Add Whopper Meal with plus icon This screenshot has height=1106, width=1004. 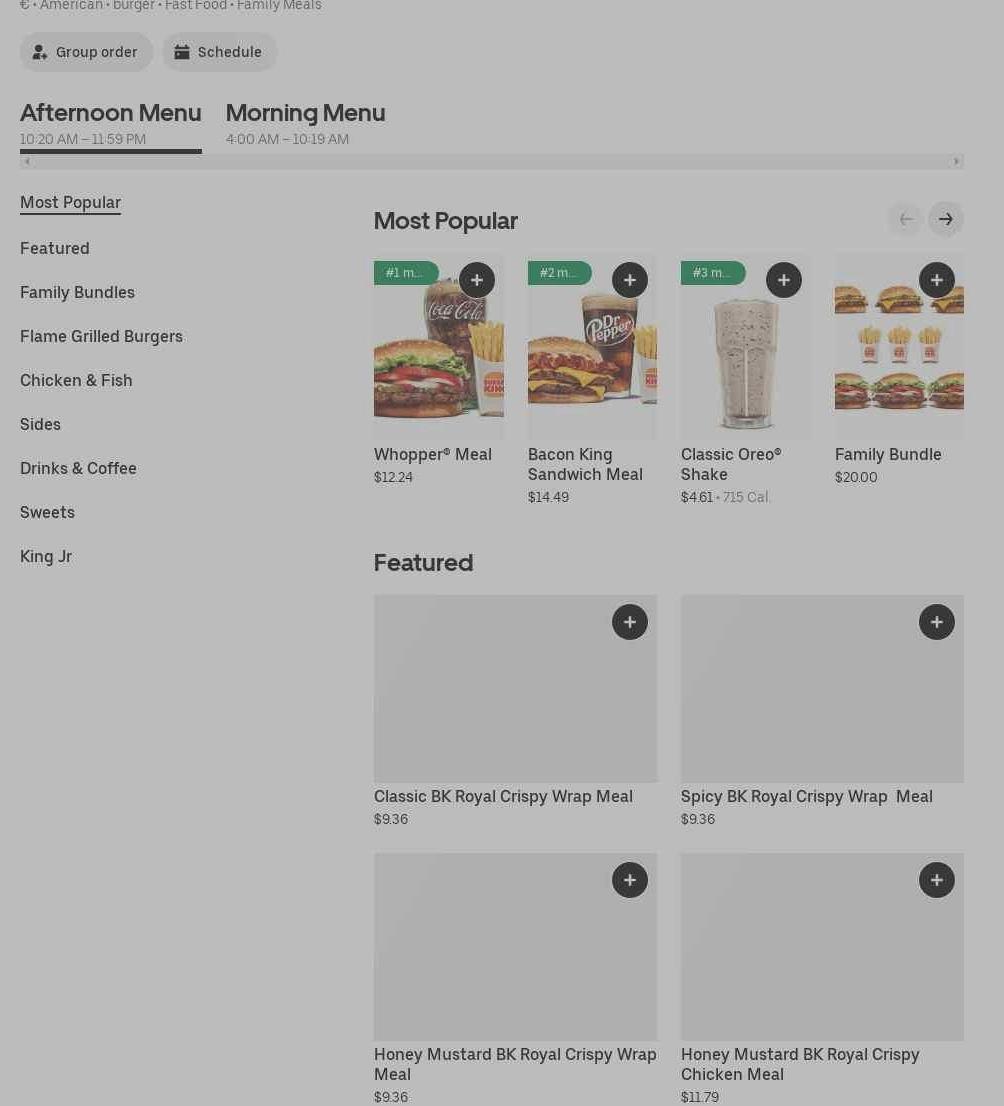point(477,280)
